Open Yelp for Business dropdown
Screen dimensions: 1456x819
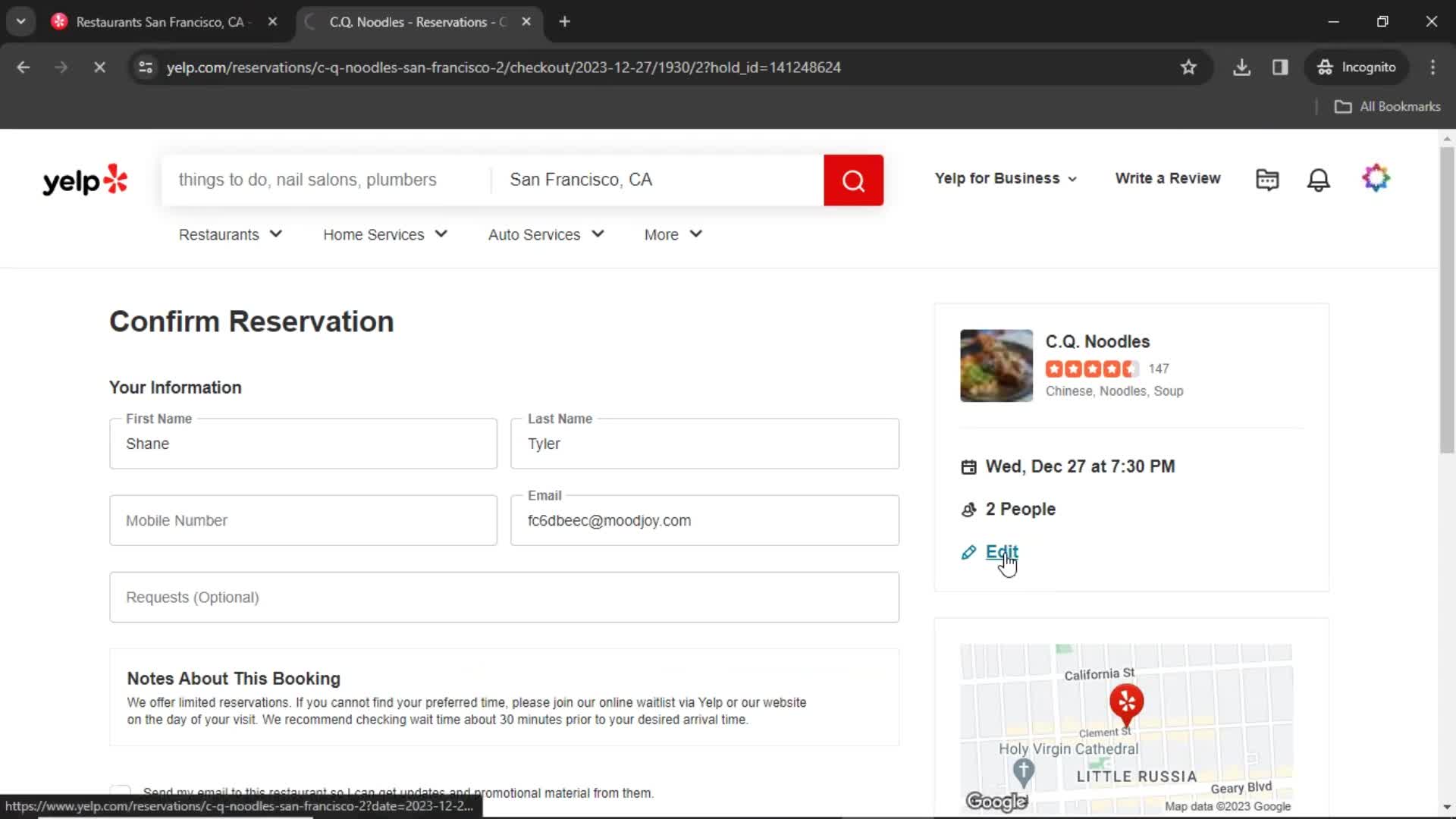pyautogui.click(x=1006, y=179)
